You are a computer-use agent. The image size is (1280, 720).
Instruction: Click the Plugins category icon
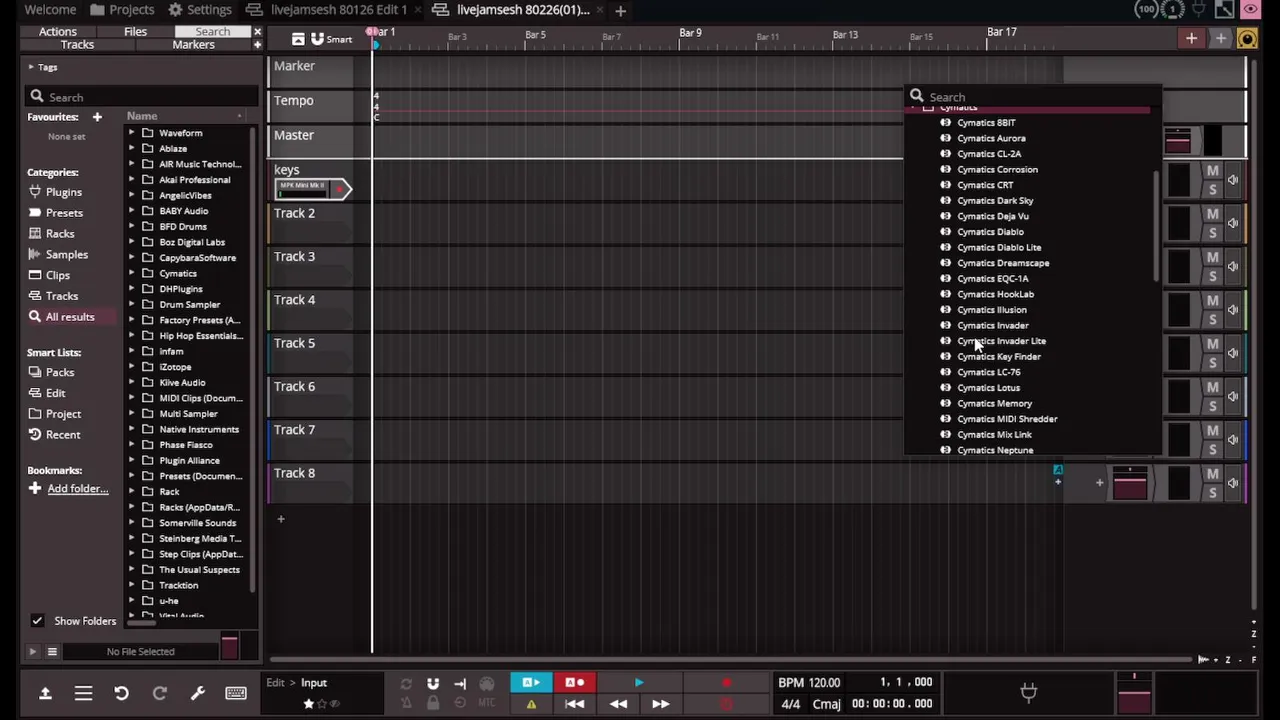click(35, 192)
